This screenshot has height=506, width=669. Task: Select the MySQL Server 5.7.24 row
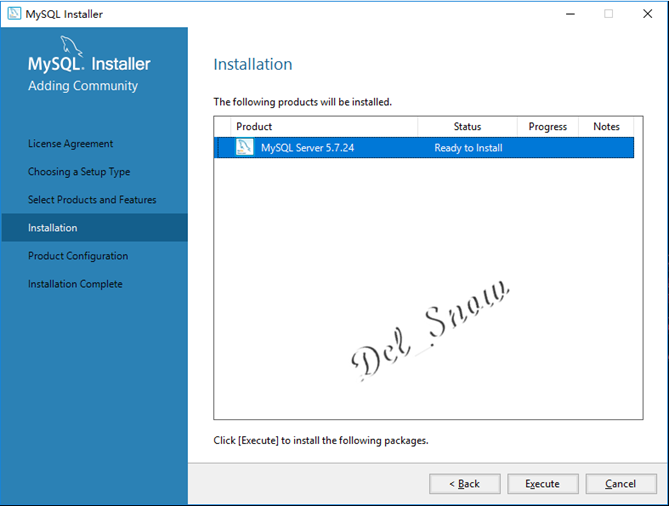point(424,148)
